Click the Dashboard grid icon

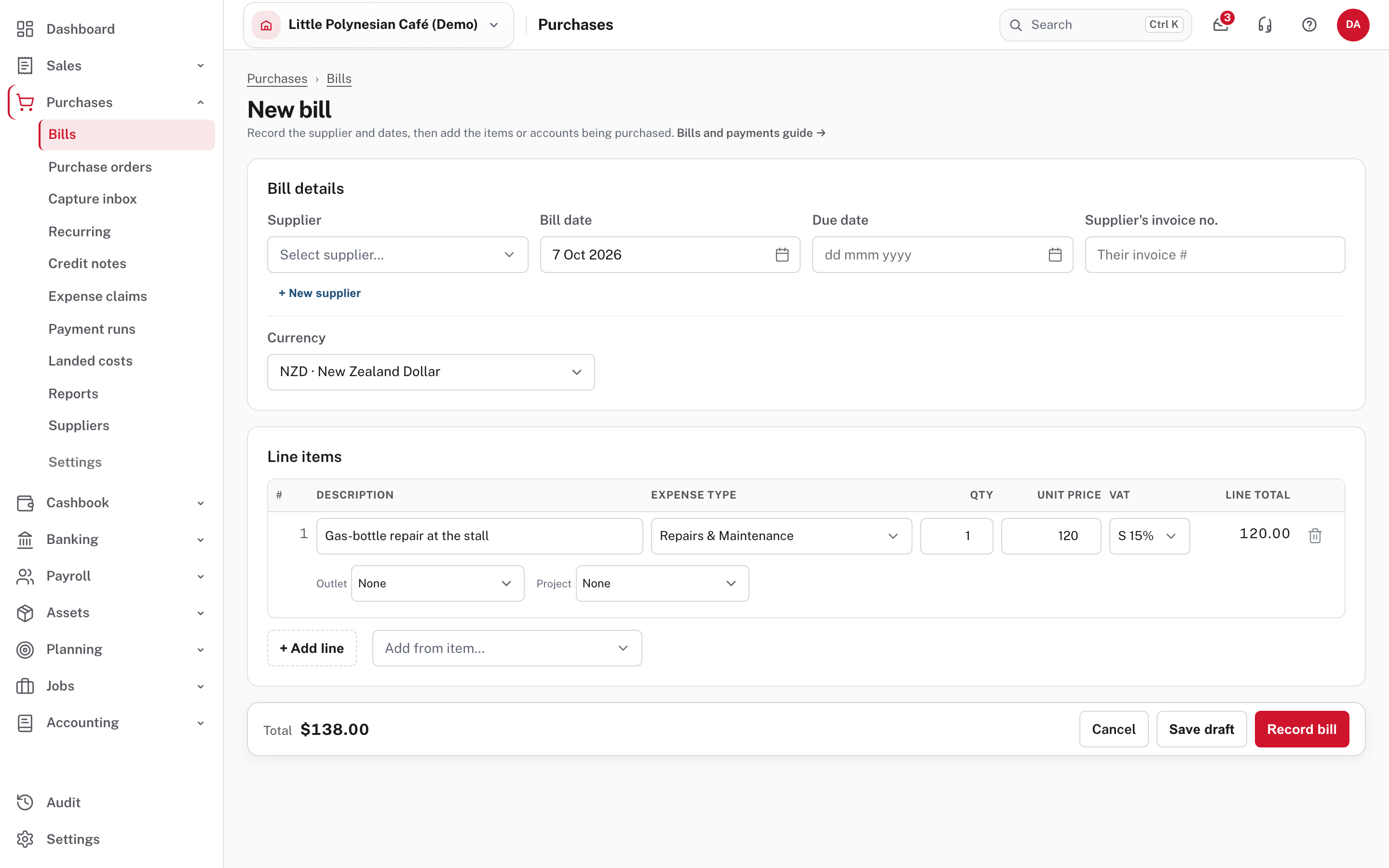[25, 29]
